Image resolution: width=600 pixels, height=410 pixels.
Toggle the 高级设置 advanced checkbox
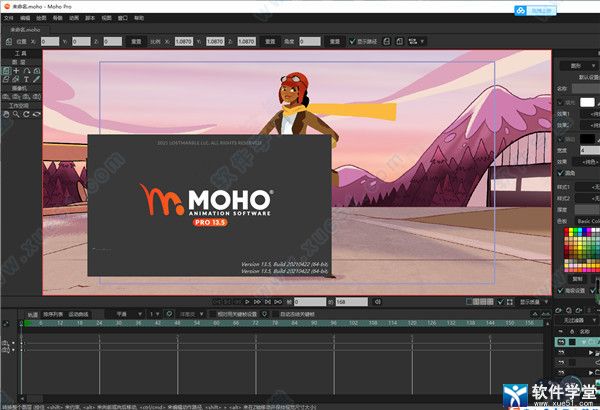point(561,291)
